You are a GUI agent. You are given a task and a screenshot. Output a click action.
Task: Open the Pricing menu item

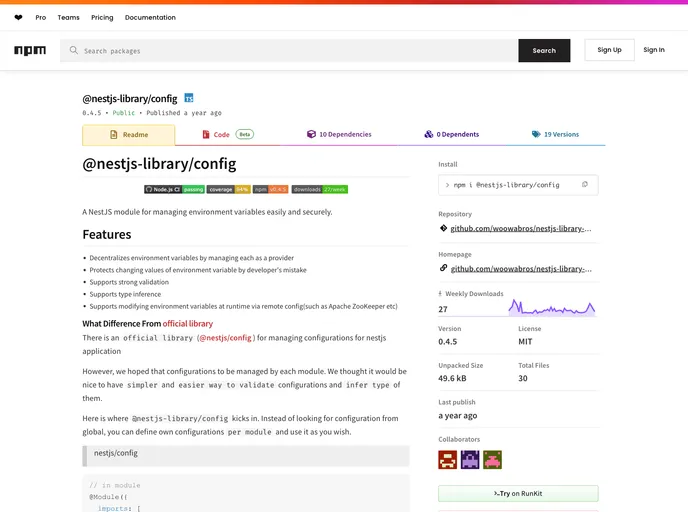point(102,18)
